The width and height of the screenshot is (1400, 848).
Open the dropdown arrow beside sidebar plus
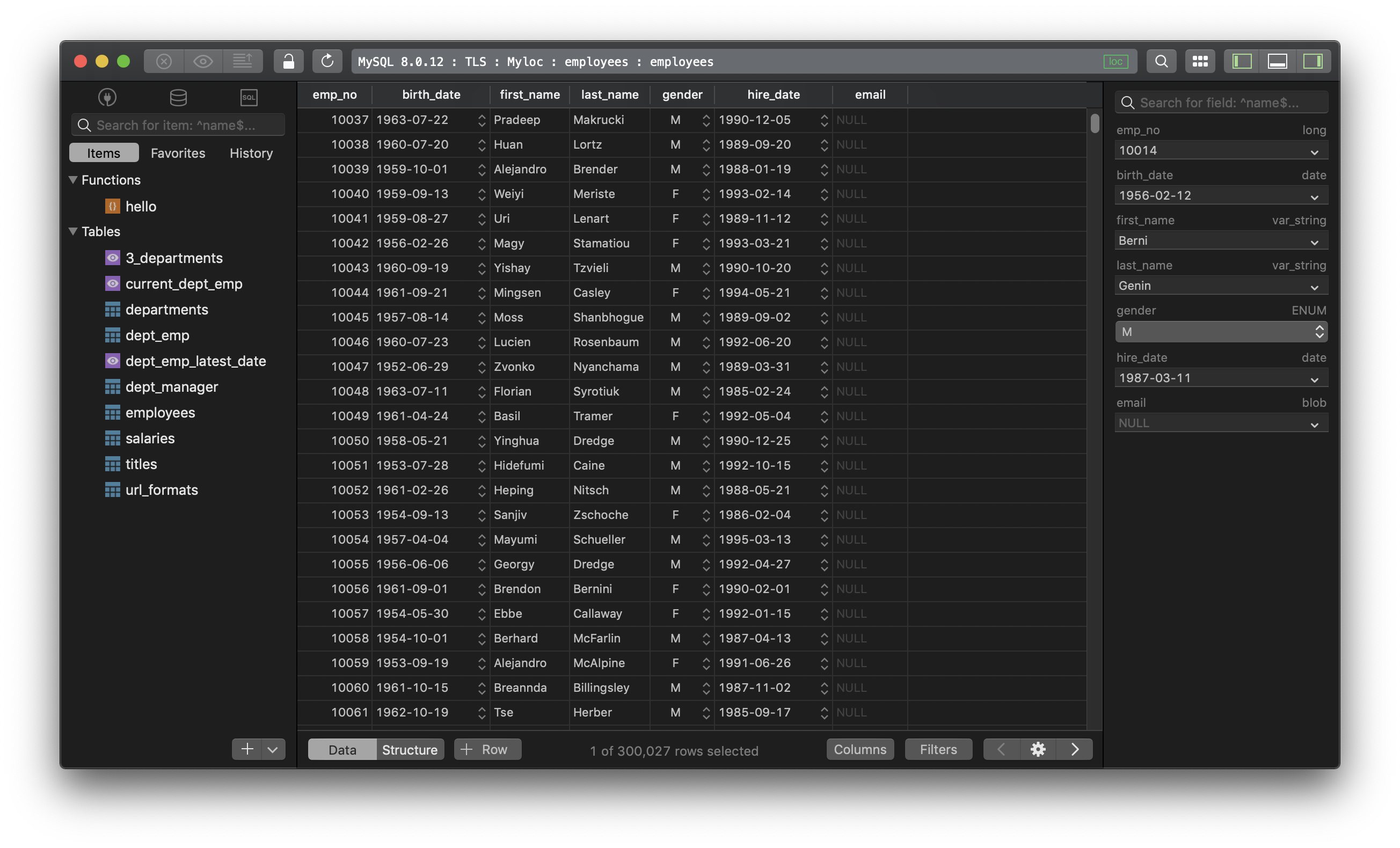pos(273,749)
